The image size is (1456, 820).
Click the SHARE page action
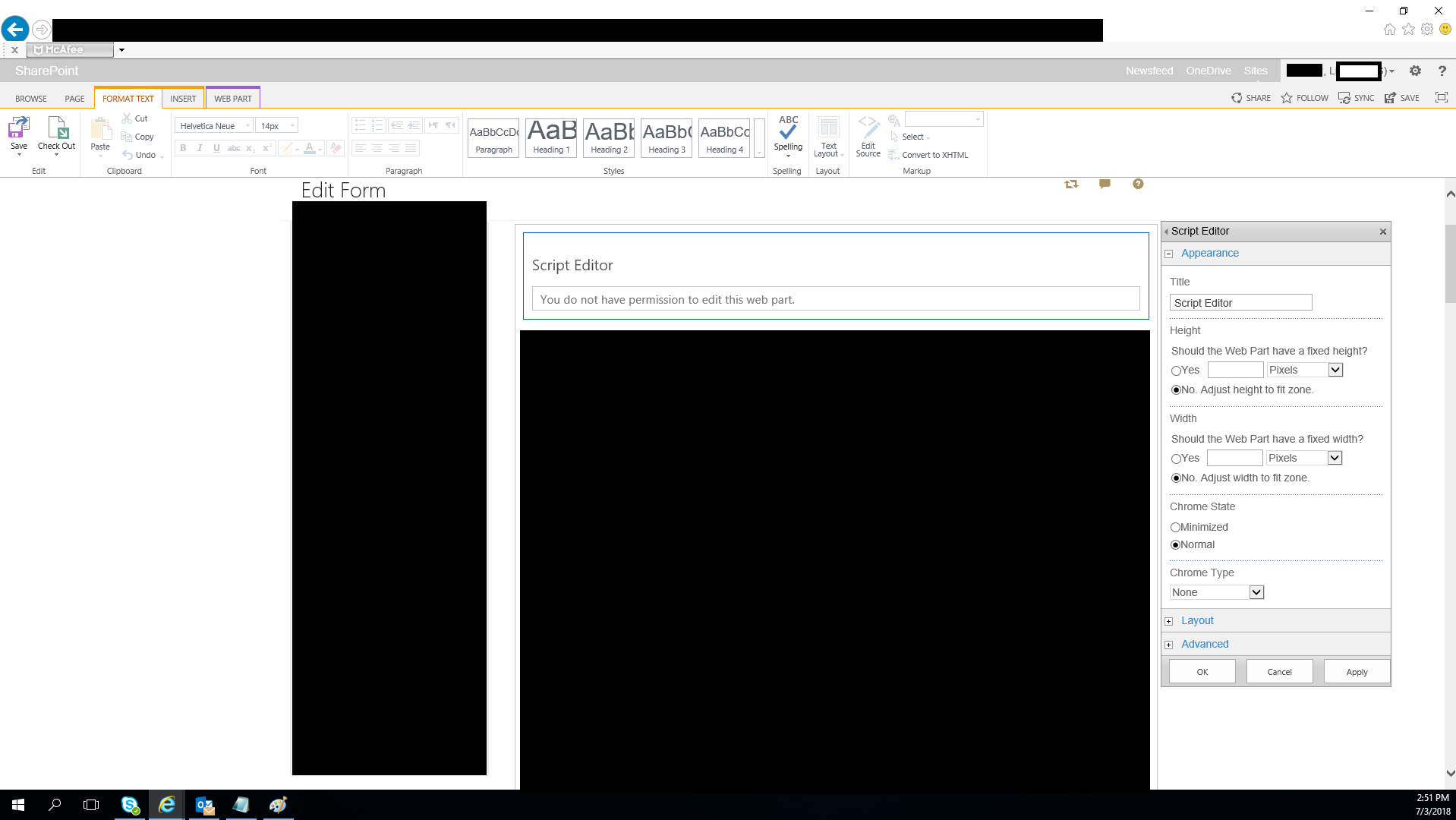[x=1251, y=98]
